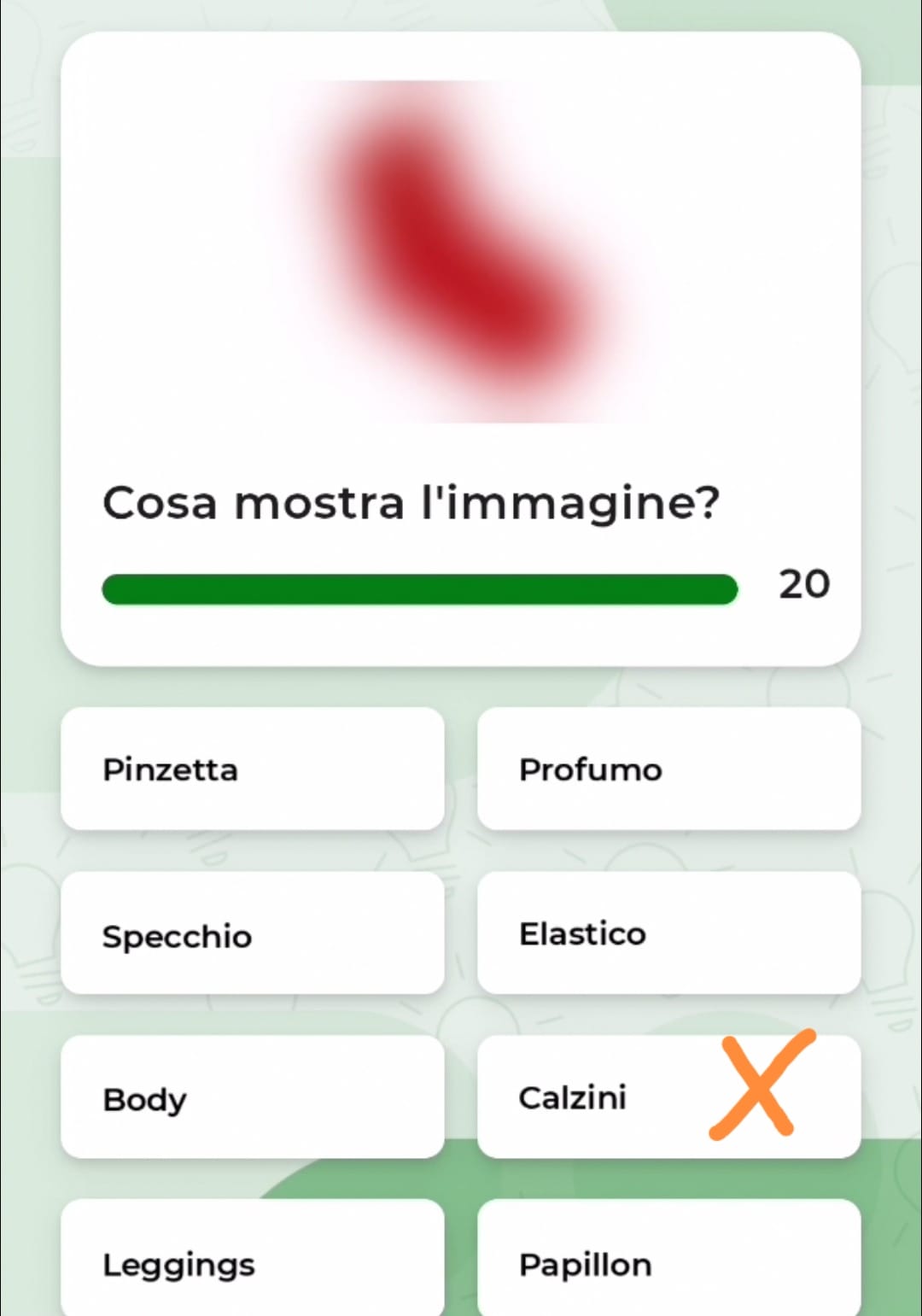Choose the Leggings option
This screenshot has height=1316, width=922.
(x=253, y=1260)
